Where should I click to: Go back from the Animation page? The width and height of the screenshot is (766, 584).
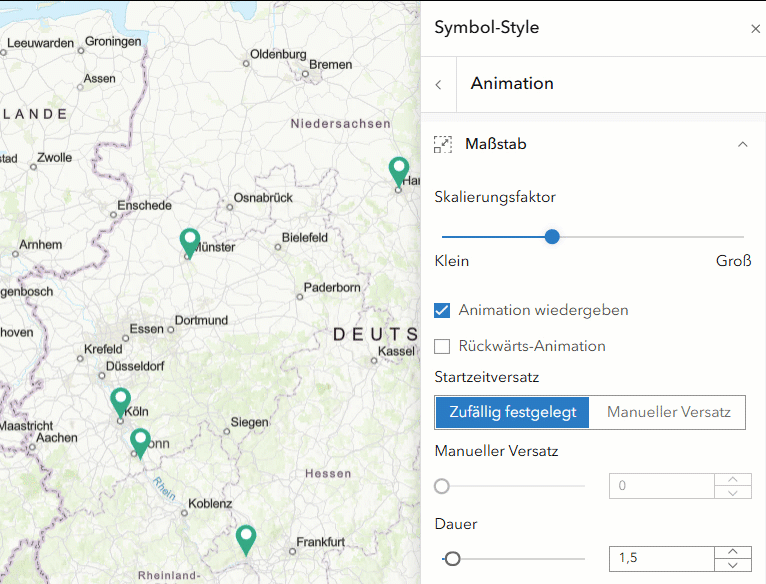coord(439,85)
